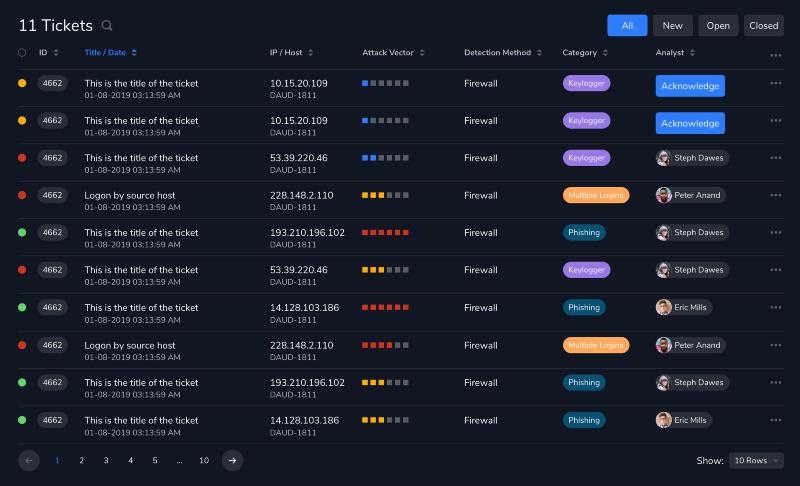Viewport: 800px width, 486px height.
Task: Open column options menu in table header
Action: (x=776, y=55)
